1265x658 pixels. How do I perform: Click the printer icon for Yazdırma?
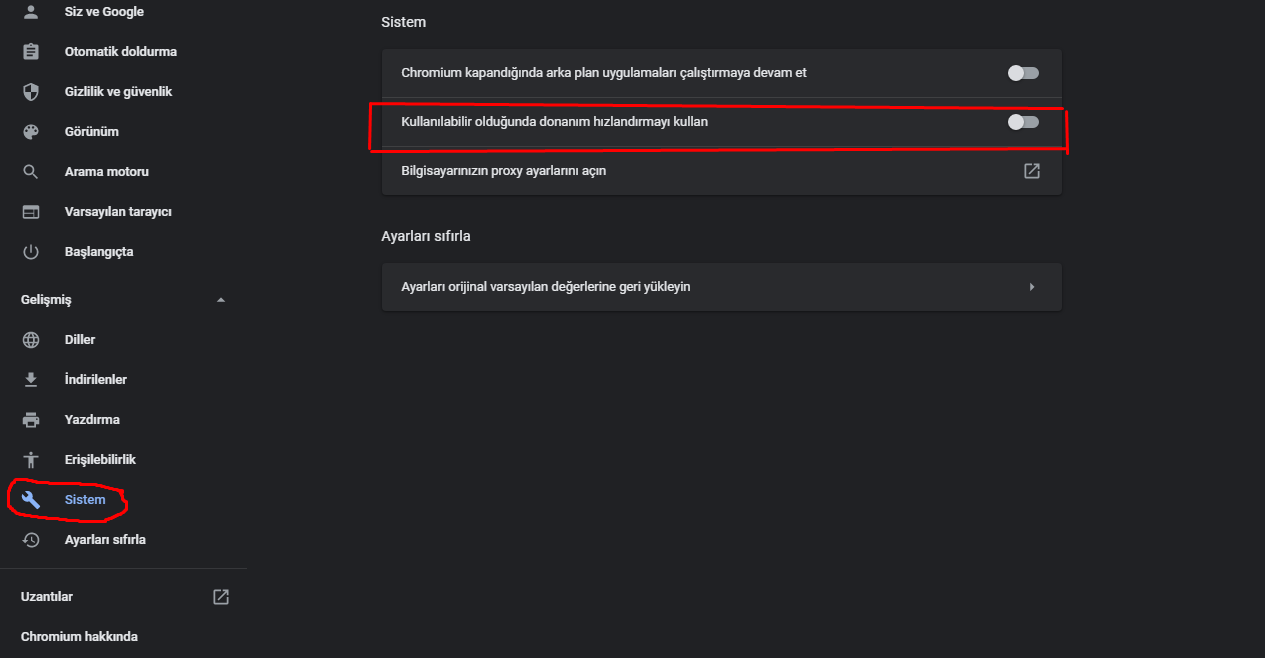tap(31, 420)
